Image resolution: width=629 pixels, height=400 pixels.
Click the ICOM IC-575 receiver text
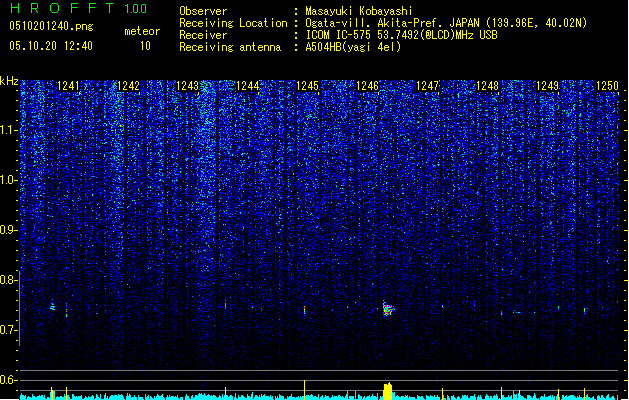401,35
